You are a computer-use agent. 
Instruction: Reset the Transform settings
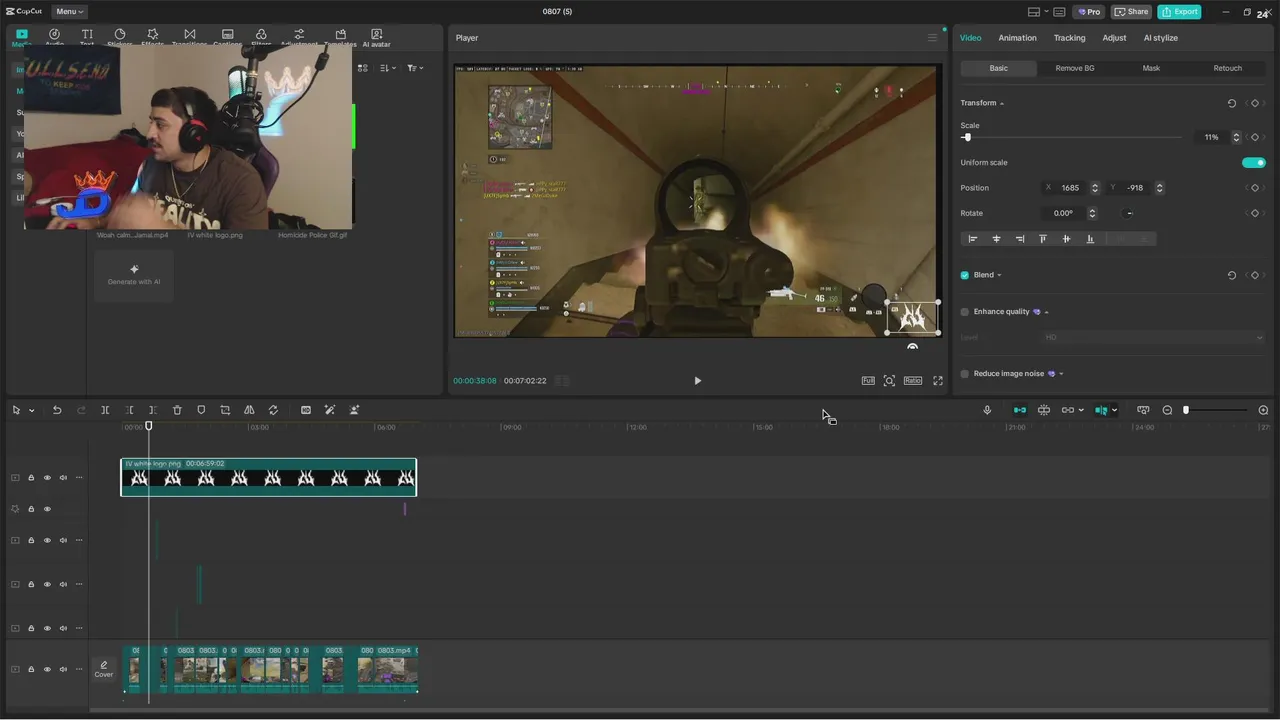pos(1232,103)
